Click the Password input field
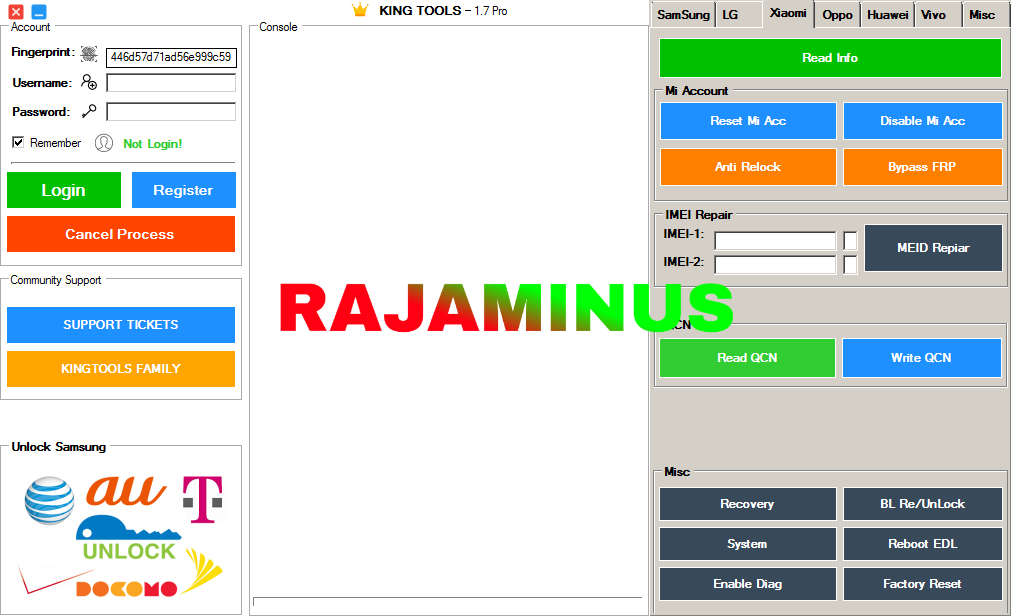1011x616 pixels. (171, 112)
